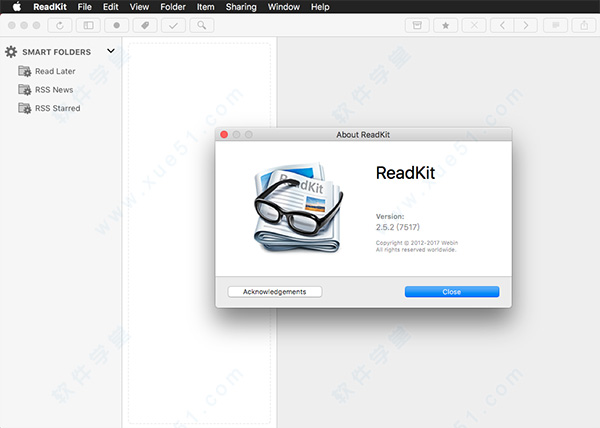Open the ReadKit application menu

click(50, 7)
